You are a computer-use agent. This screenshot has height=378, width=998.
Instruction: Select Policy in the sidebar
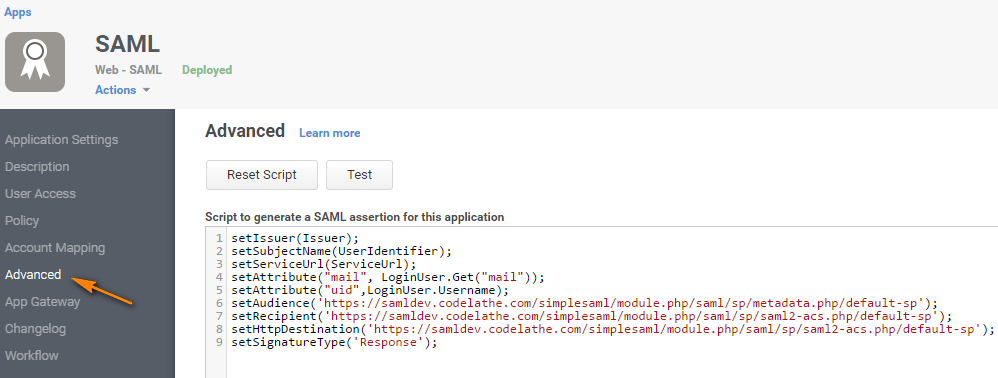pos(22,221)
